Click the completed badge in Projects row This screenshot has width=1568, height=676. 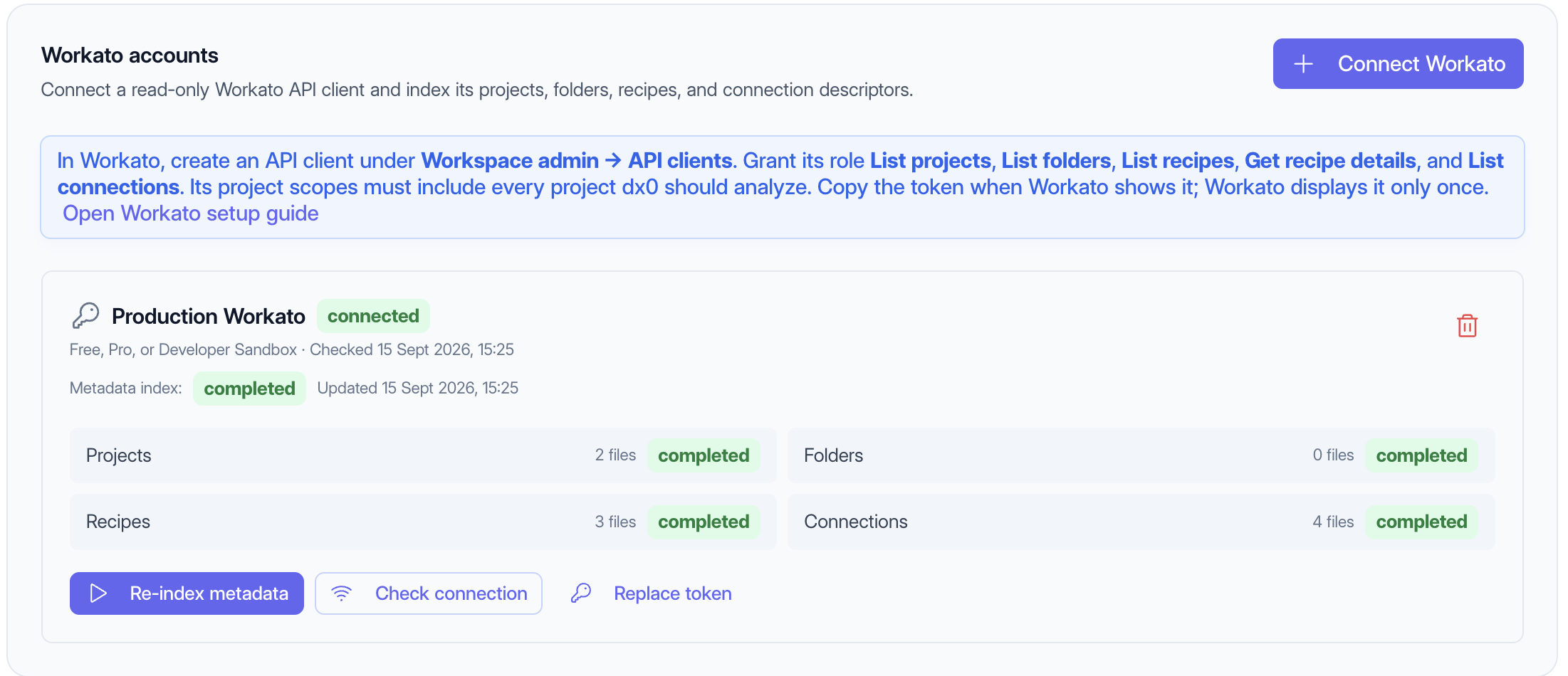pyautogui.click(x=704, y=455)
